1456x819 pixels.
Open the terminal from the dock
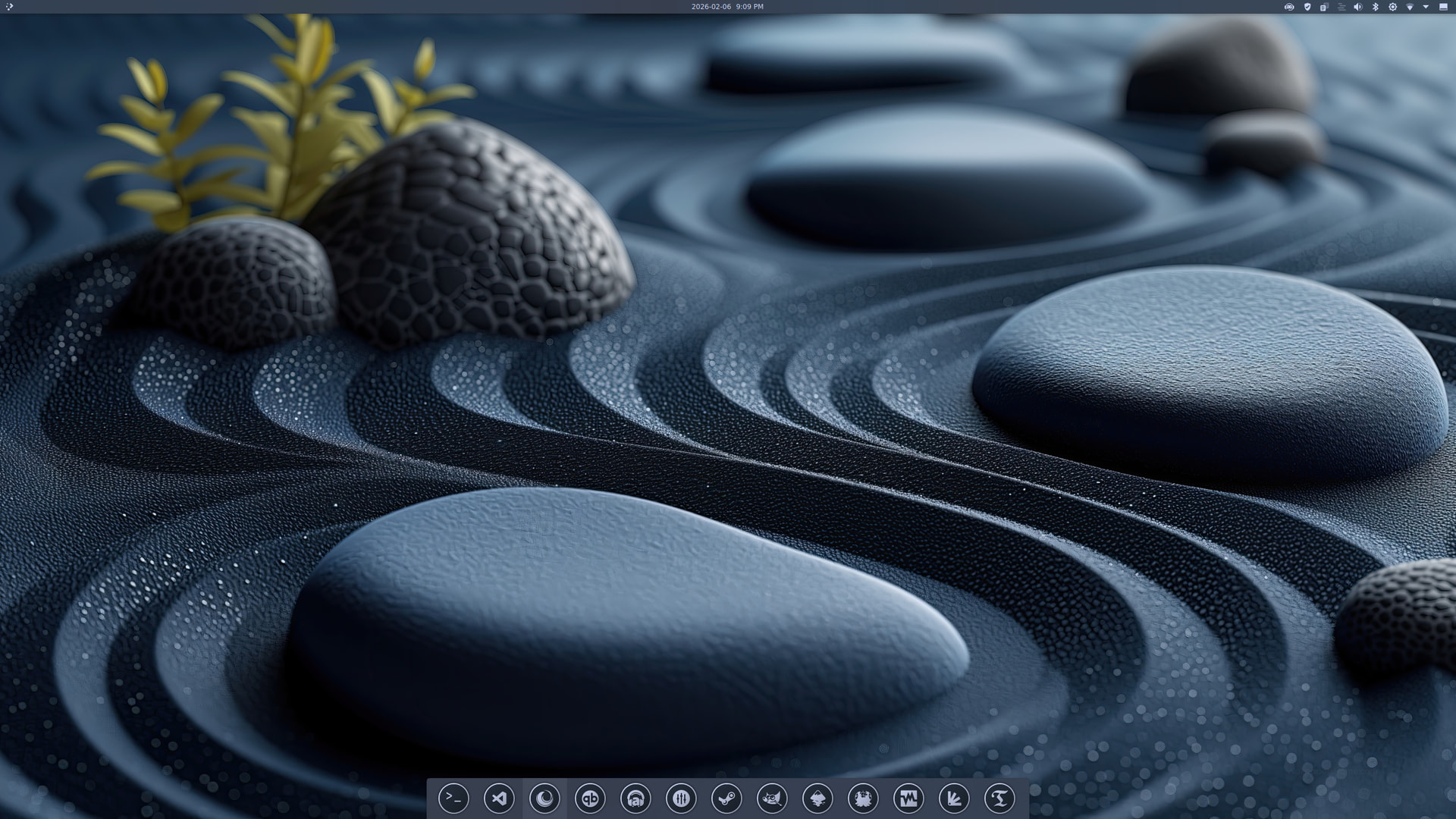(x=453, y=799)
